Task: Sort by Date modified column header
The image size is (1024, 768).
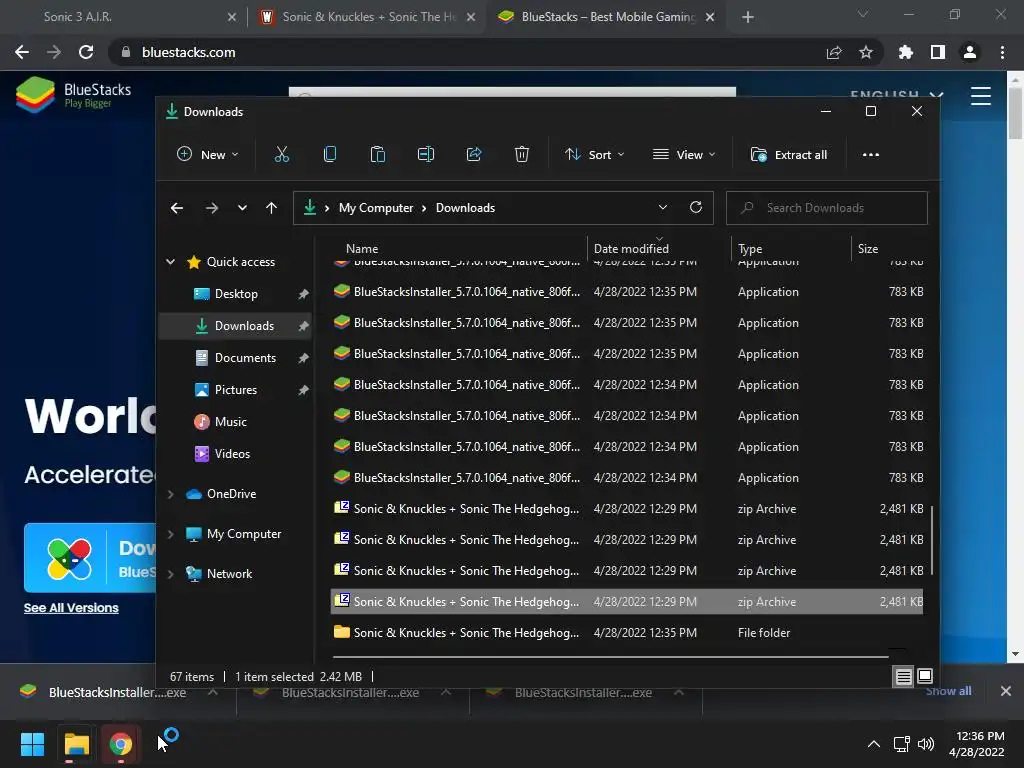Action: 631,249
